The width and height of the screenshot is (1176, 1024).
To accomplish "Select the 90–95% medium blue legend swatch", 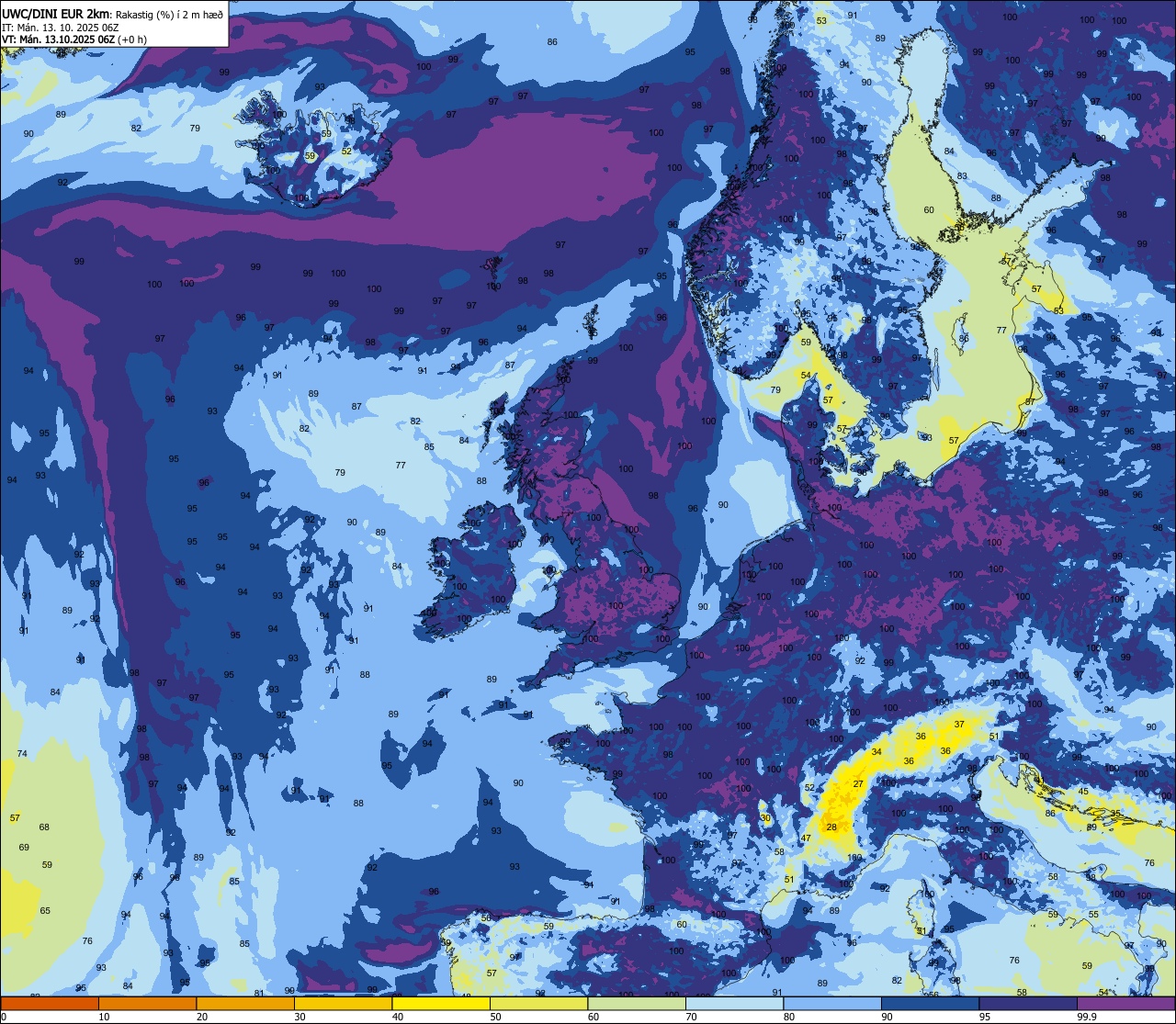I will pos(930,1003).
